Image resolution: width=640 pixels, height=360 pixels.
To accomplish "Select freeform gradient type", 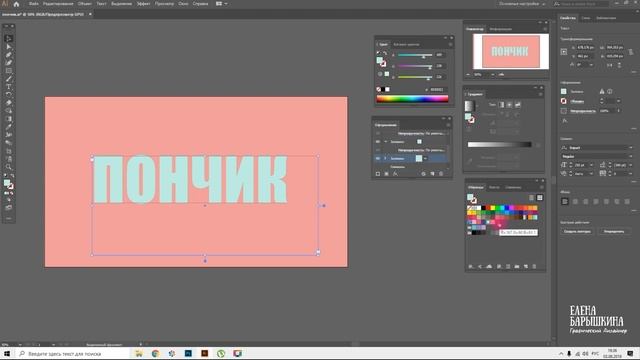I will [x=518, y=105].
